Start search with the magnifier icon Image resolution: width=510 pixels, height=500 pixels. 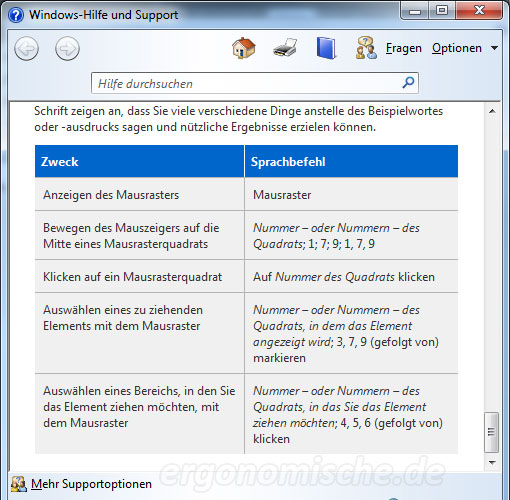[408, 82]
